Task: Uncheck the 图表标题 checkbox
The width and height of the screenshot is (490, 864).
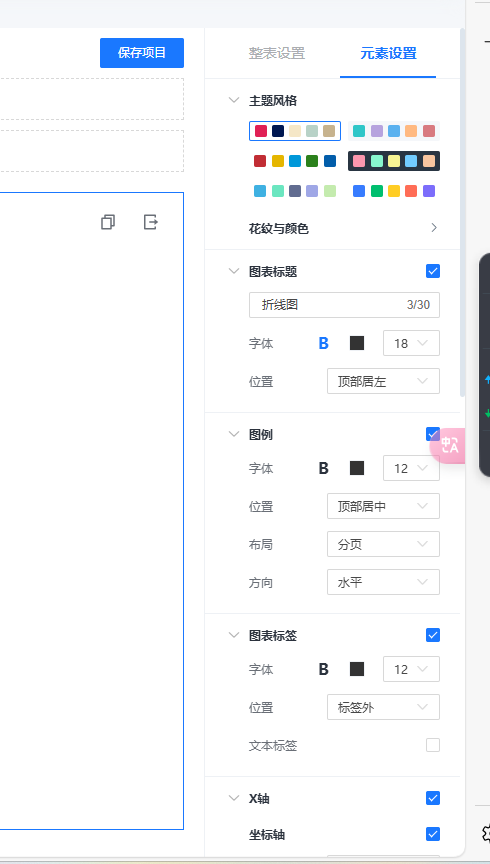Action: pos(433,271)
